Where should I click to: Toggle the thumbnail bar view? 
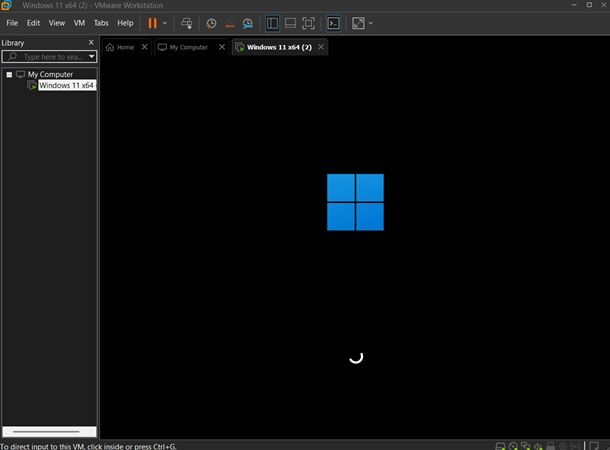click(x=290, y=23)
